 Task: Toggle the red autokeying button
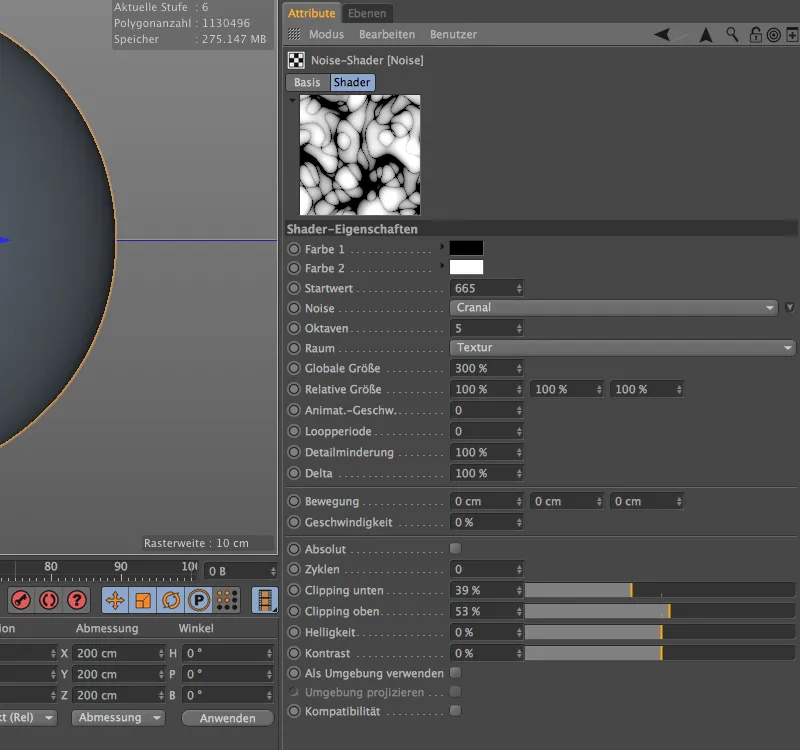[49, 600]
